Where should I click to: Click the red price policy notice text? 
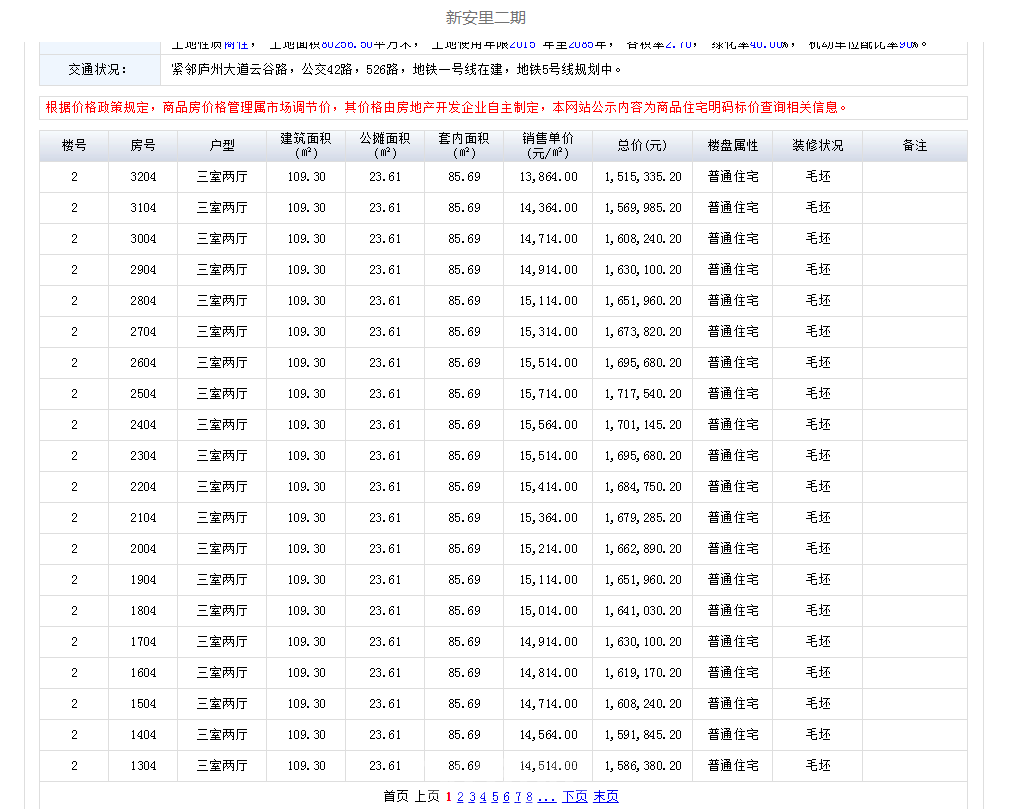click(x=447, y=108)
